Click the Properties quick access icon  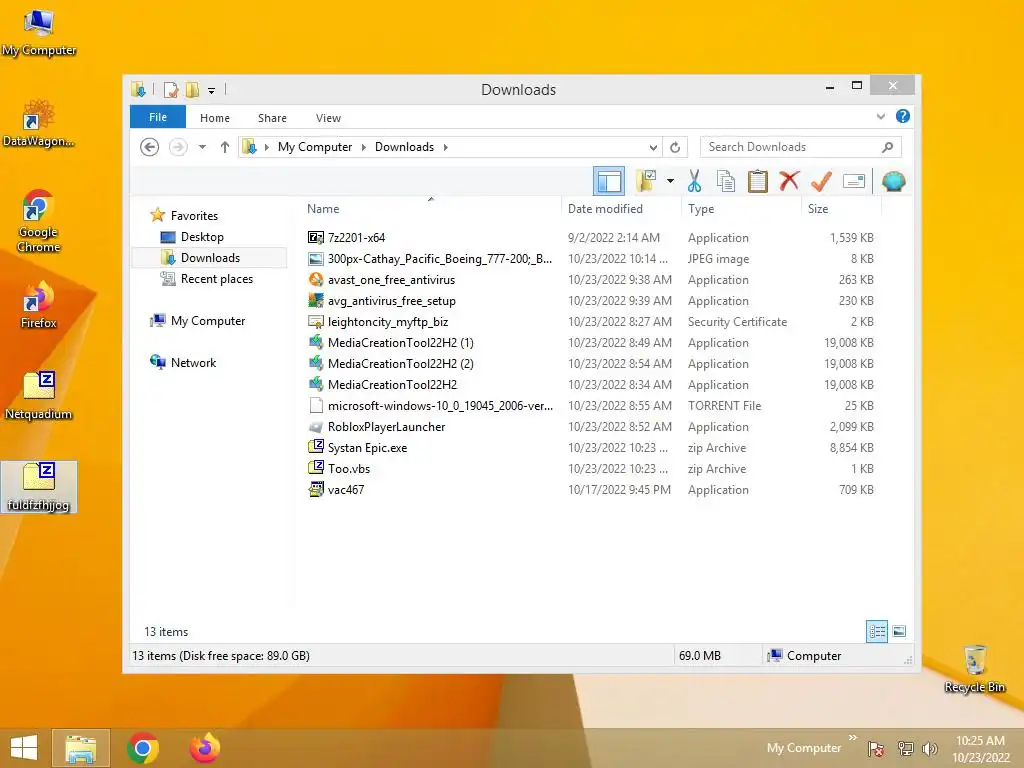pyautogui.click(x=171, y=89)
